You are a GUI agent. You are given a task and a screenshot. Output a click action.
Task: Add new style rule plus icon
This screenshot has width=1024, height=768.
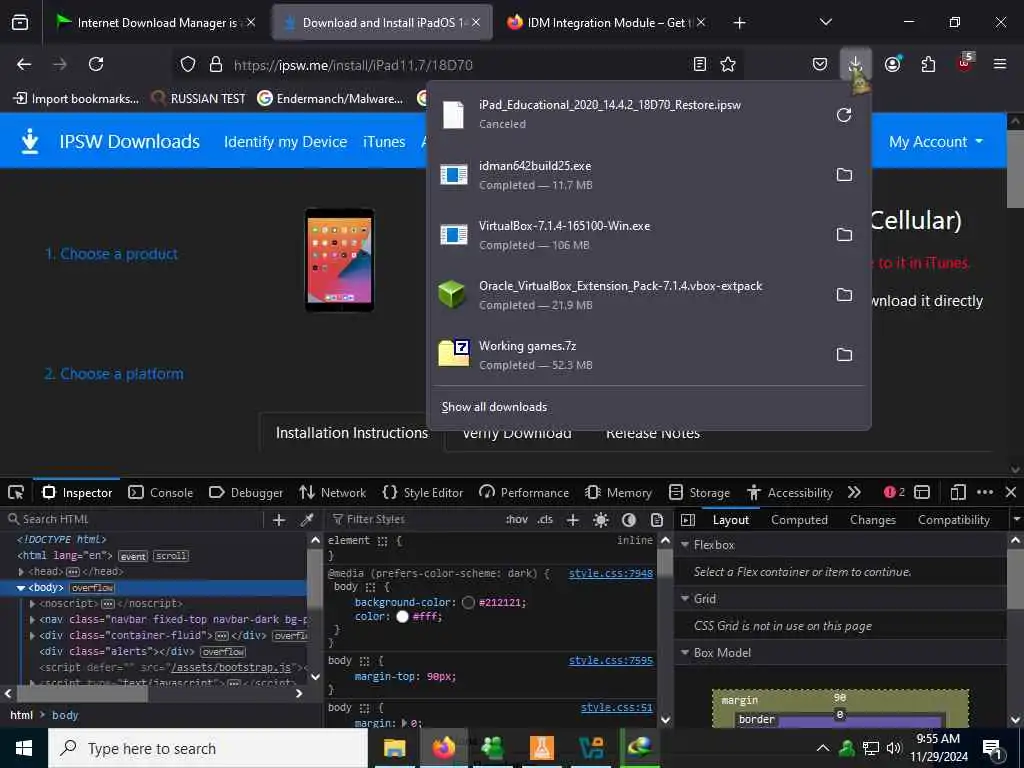point(573,520)
